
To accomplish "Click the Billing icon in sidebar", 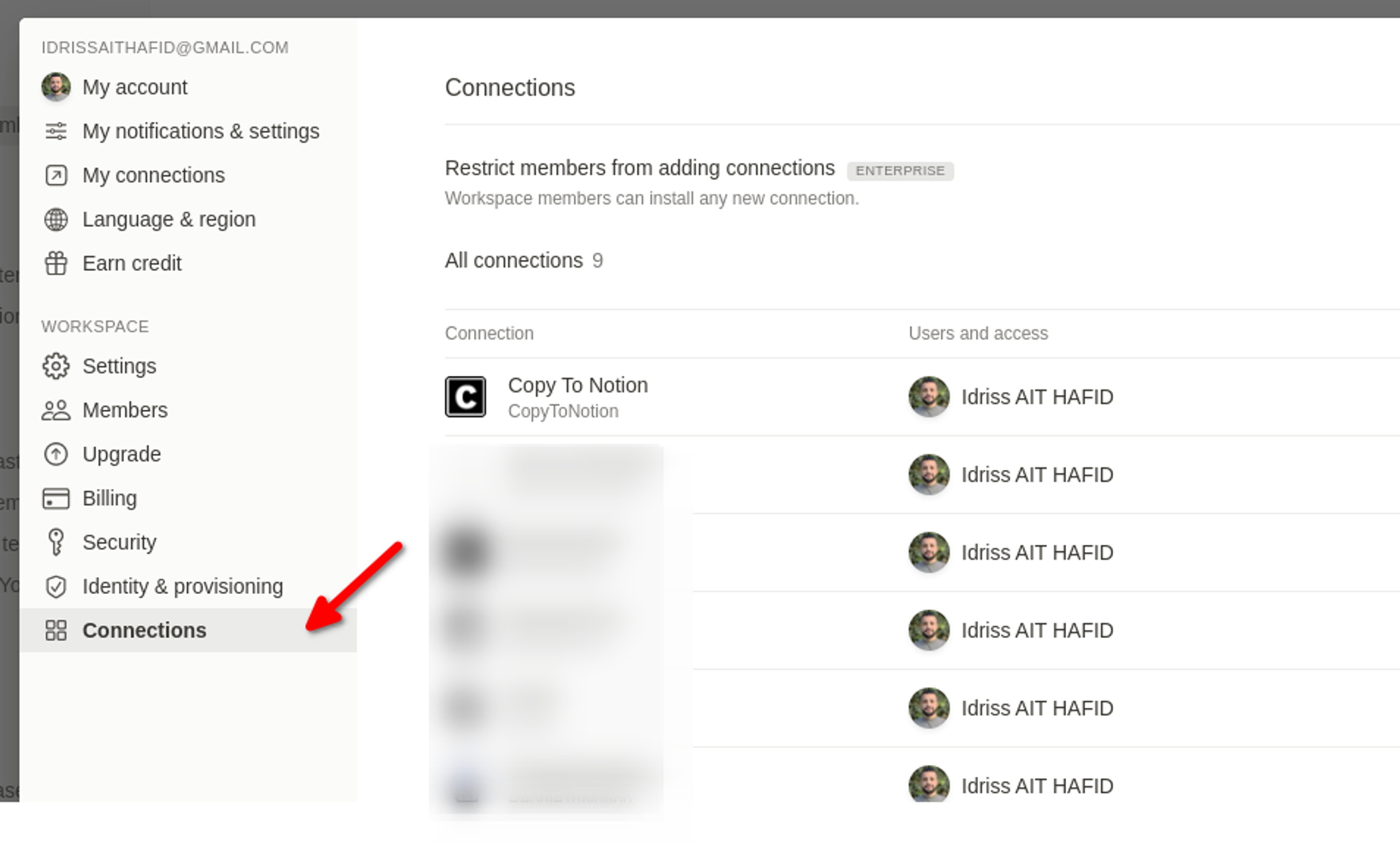I will pyautogui.click(x=57, y=498).
